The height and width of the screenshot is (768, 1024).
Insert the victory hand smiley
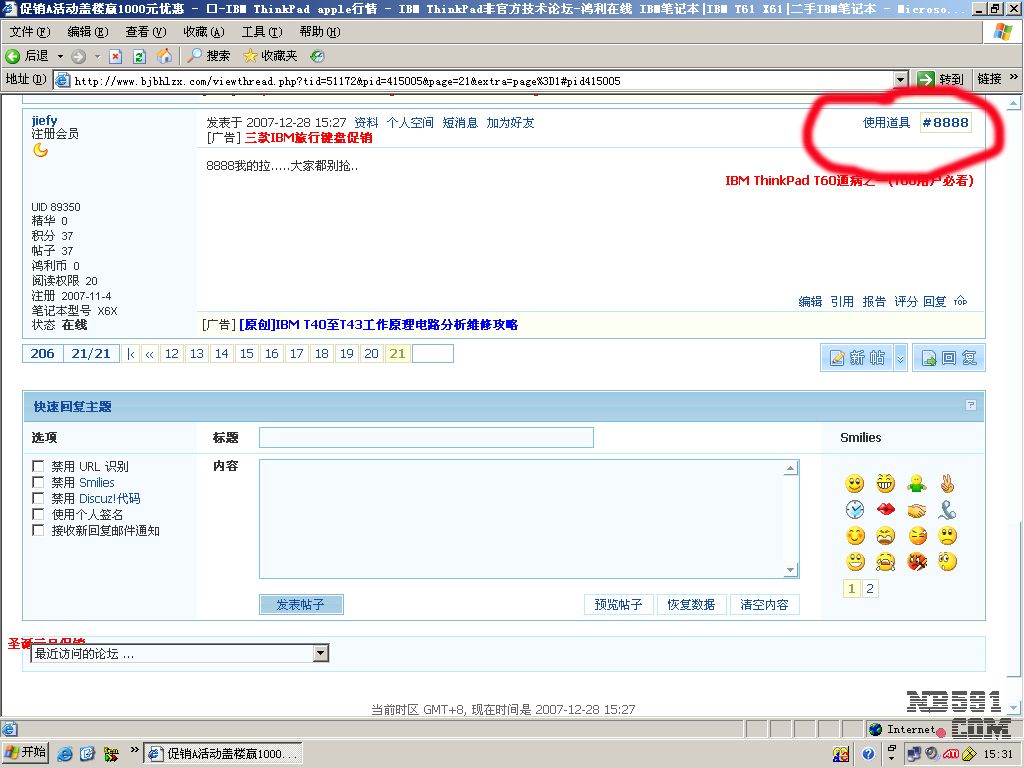pos(947,483)
